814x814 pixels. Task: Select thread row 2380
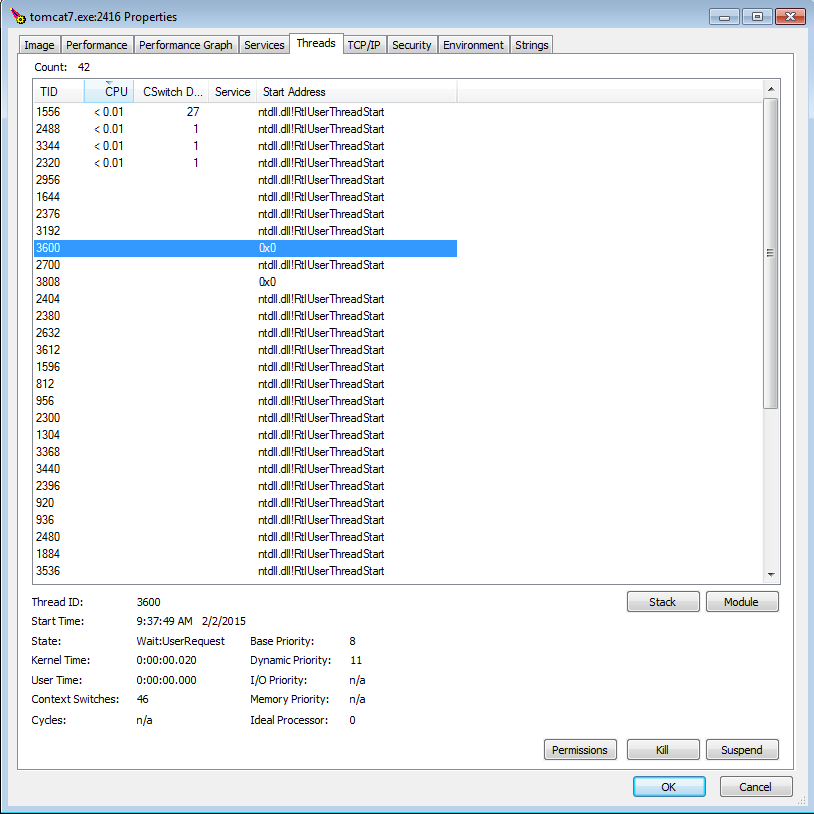[x=245, y=316]
